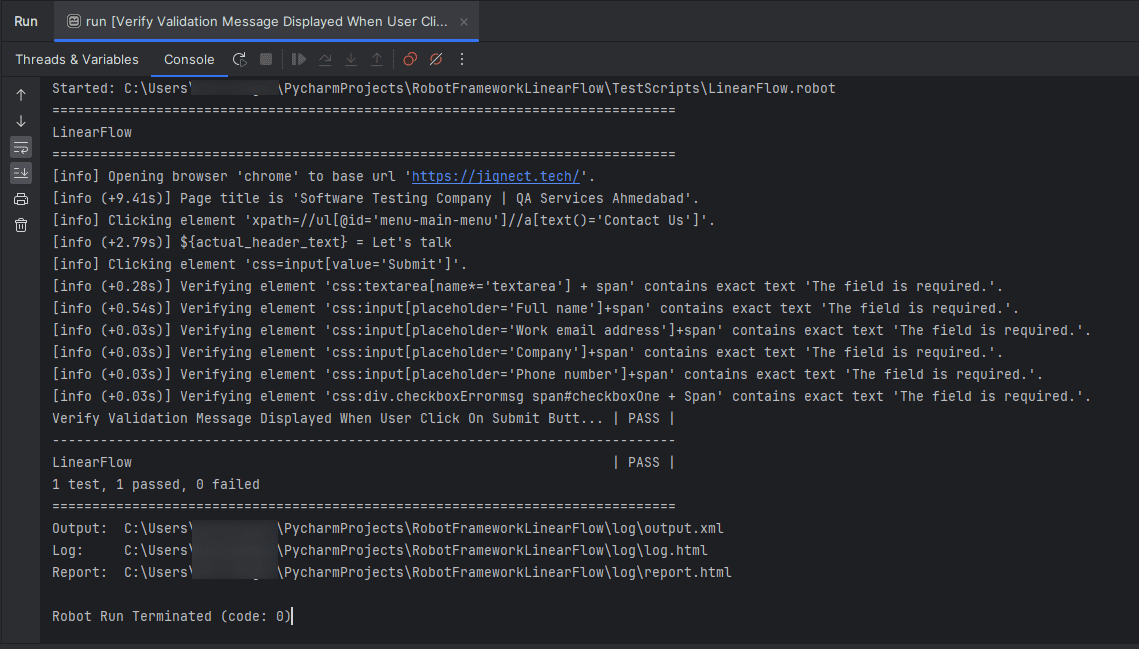Click the Run tool window label
Screen dimensions: 1139x649
click(x=26, y=22)
